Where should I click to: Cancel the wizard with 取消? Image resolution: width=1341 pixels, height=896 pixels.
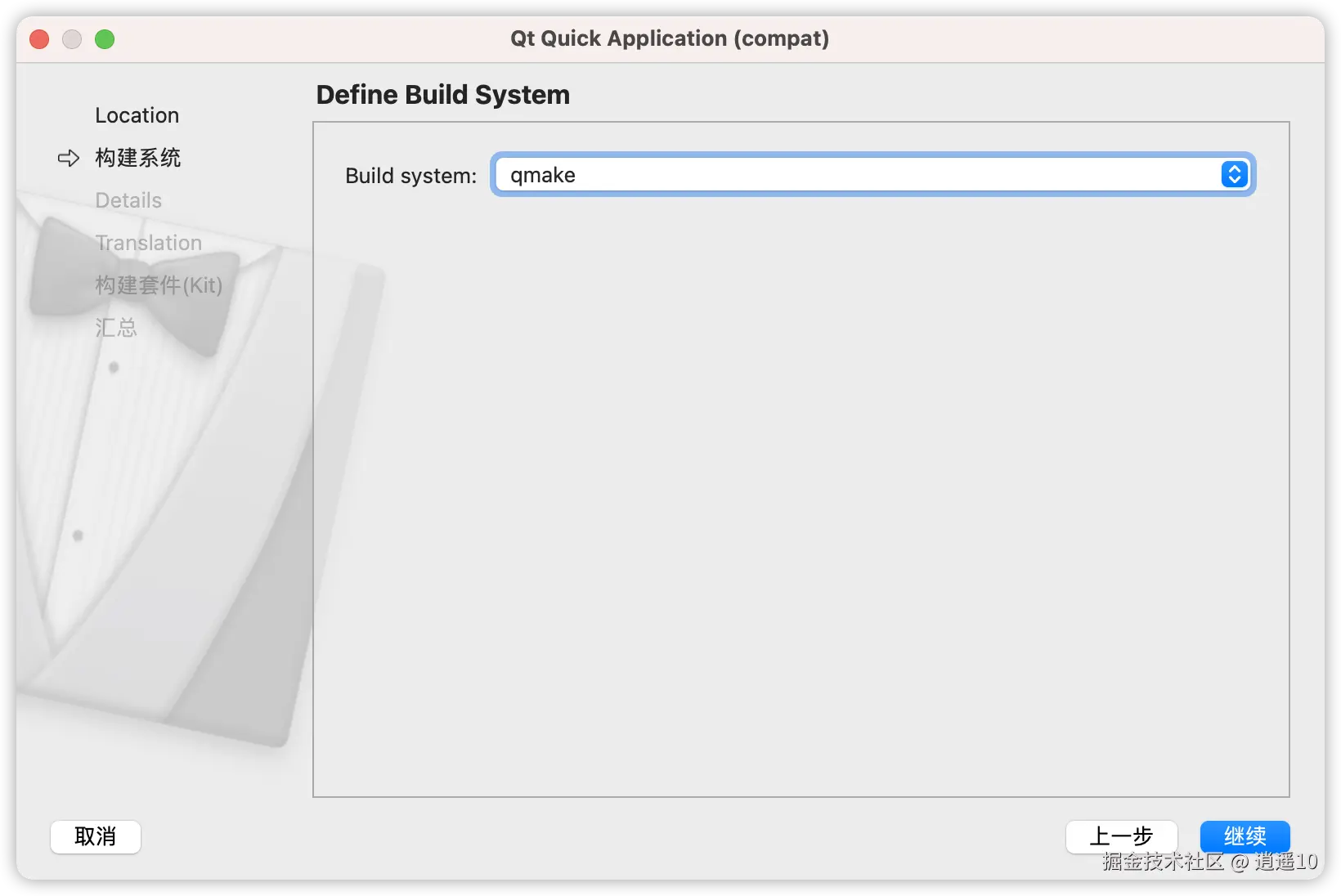pyautogui.click(x=96, y=836)
